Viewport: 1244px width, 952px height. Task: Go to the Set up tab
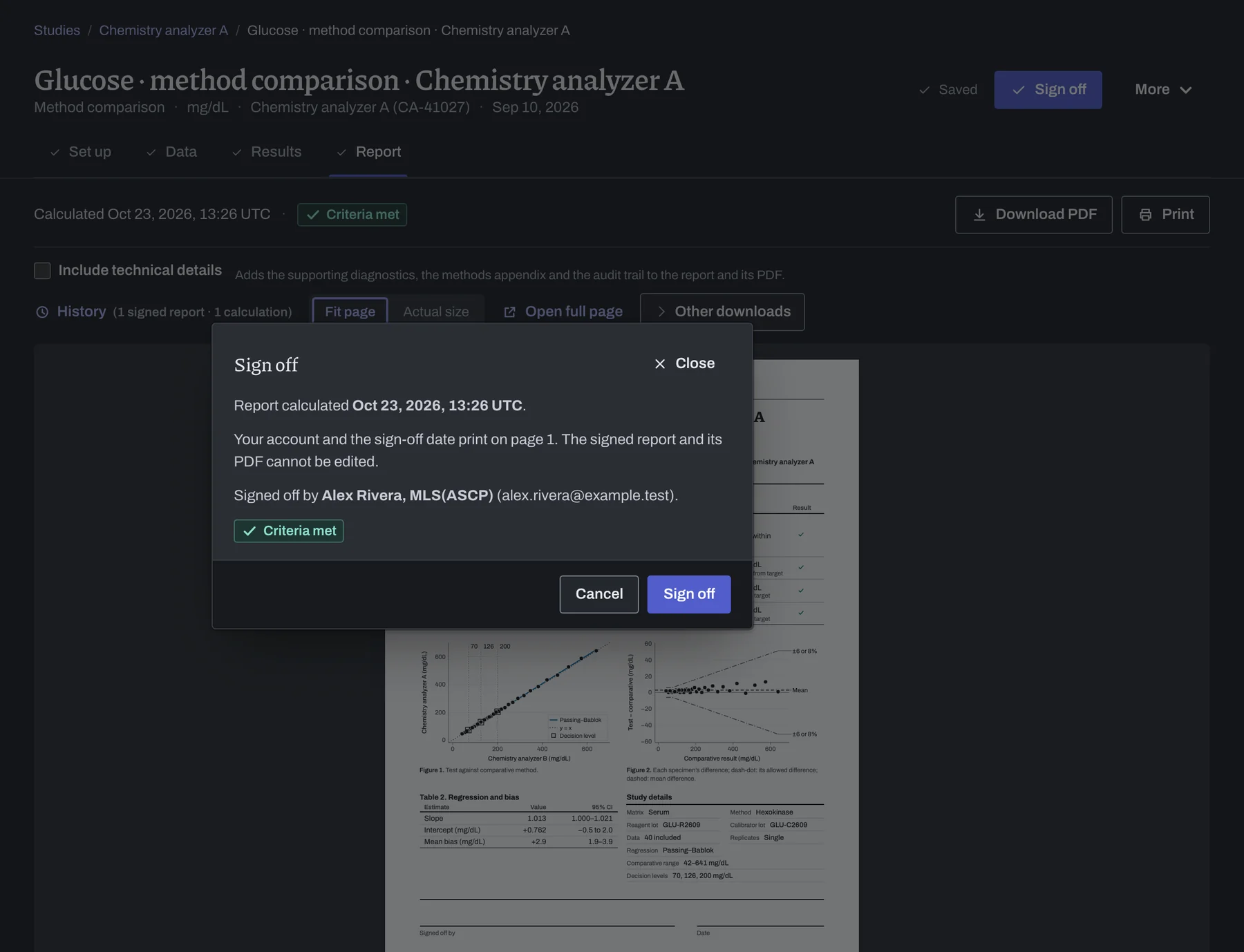tap(80, 152)
